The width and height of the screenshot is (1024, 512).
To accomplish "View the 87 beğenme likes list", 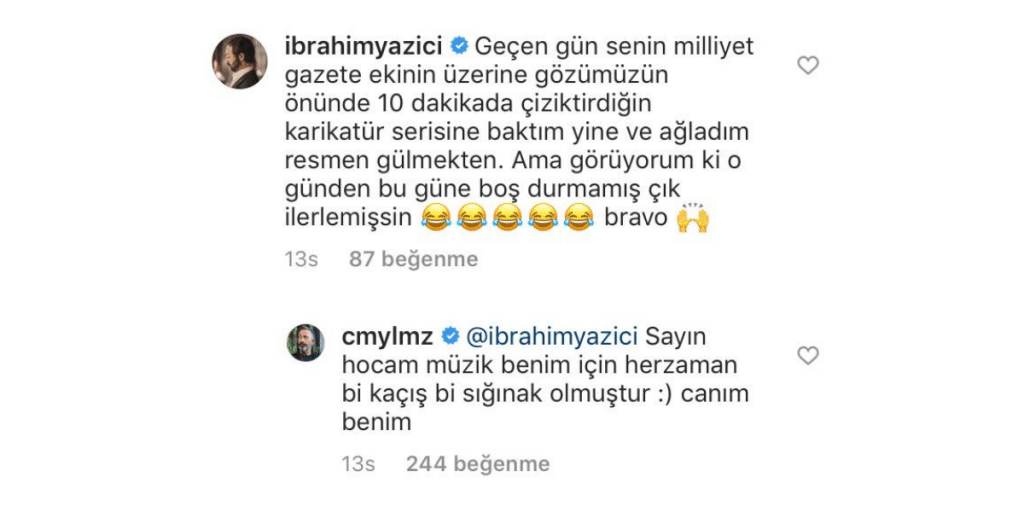I will click(413, 259).
